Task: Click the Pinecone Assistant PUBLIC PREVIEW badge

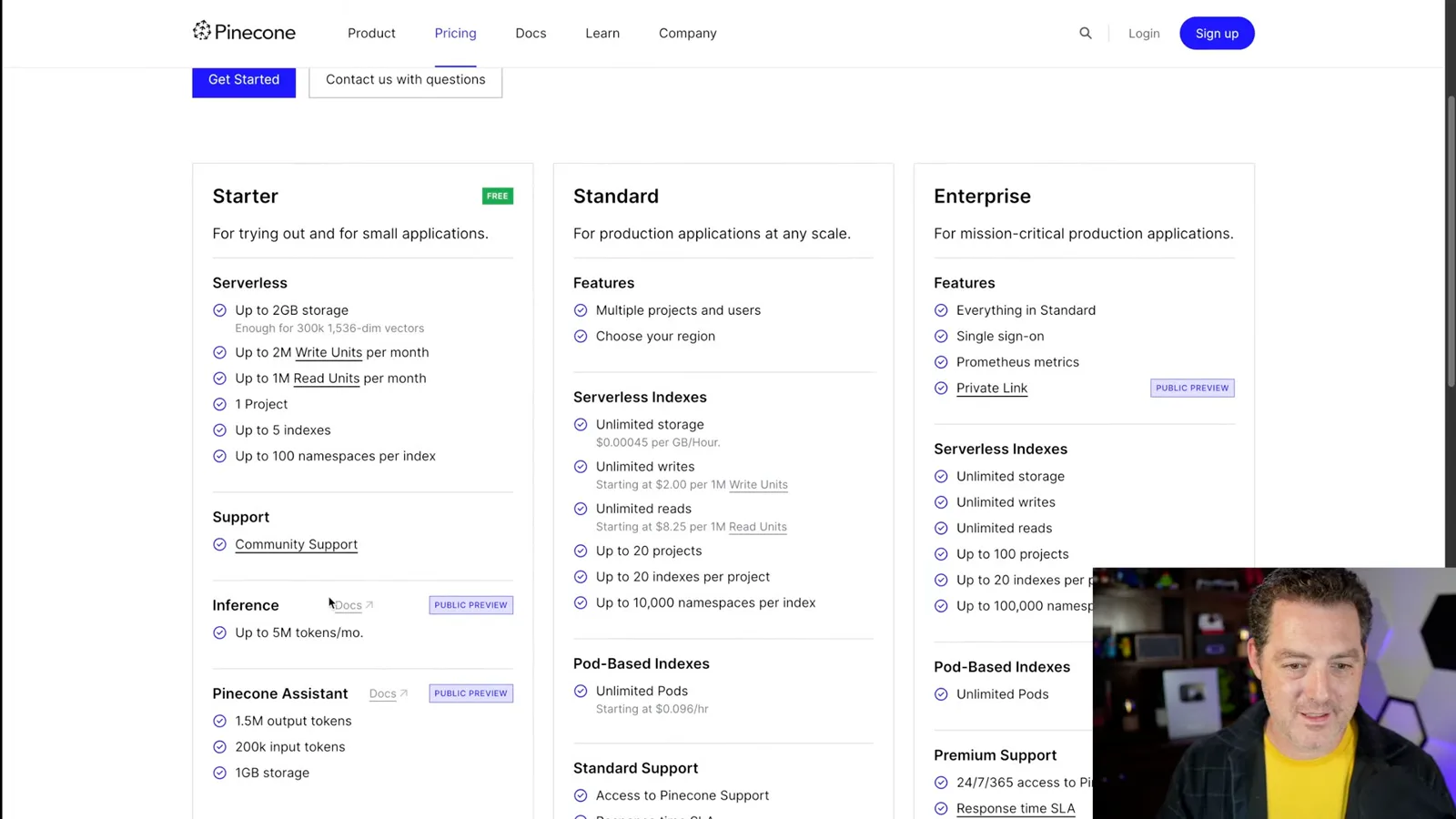Action: tap(471, 693)
